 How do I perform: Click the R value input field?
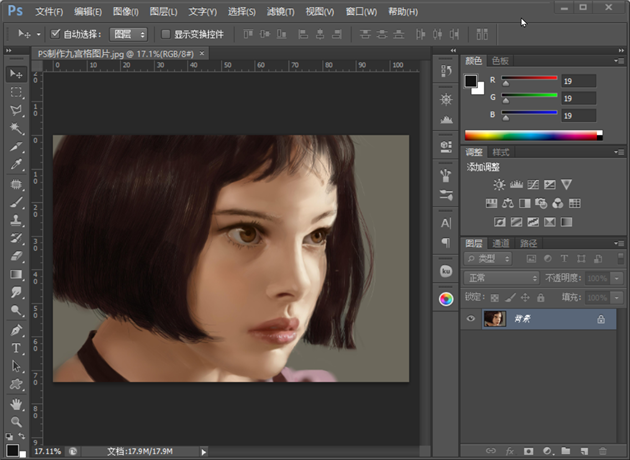[x=579, y=81]
